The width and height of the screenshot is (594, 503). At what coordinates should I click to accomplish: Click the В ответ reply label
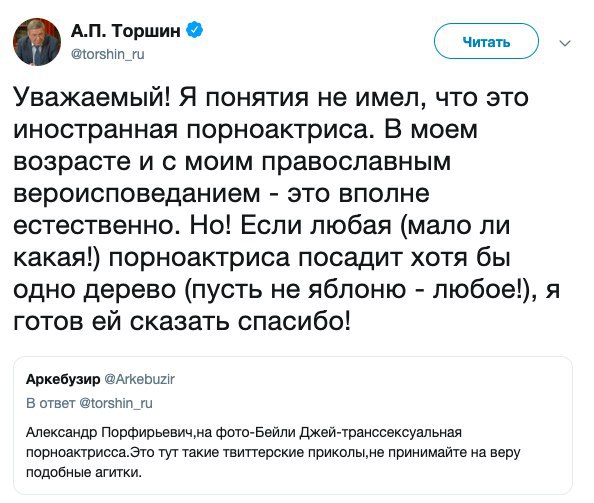coord(51,403)
